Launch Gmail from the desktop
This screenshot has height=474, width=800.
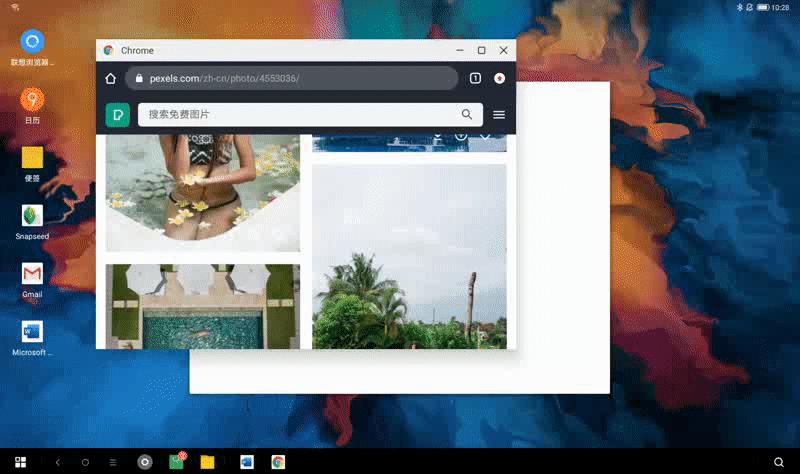pos(32,274)
